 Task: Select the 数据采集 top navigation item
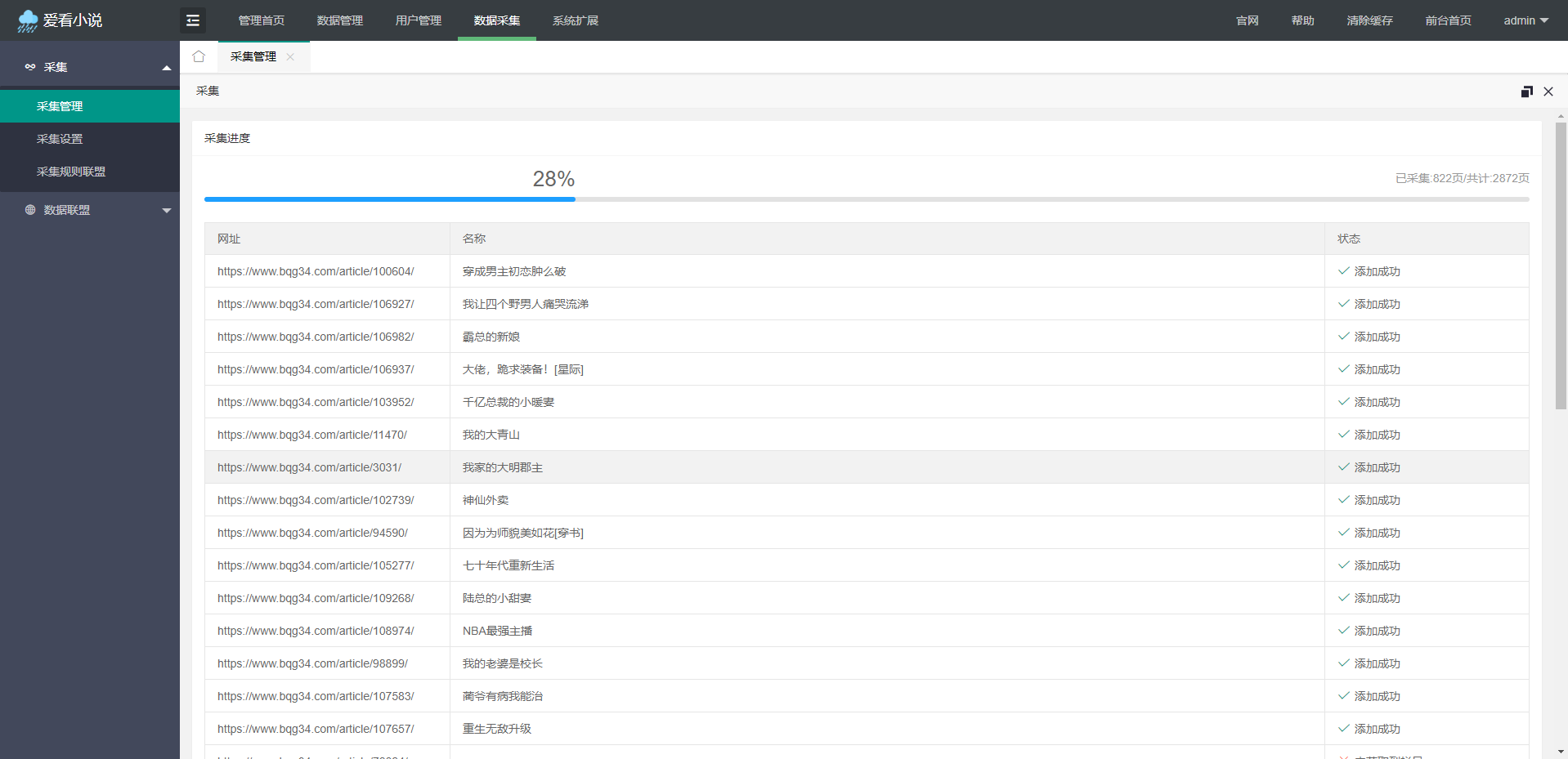pyautogui.click(x=497, y=20)
